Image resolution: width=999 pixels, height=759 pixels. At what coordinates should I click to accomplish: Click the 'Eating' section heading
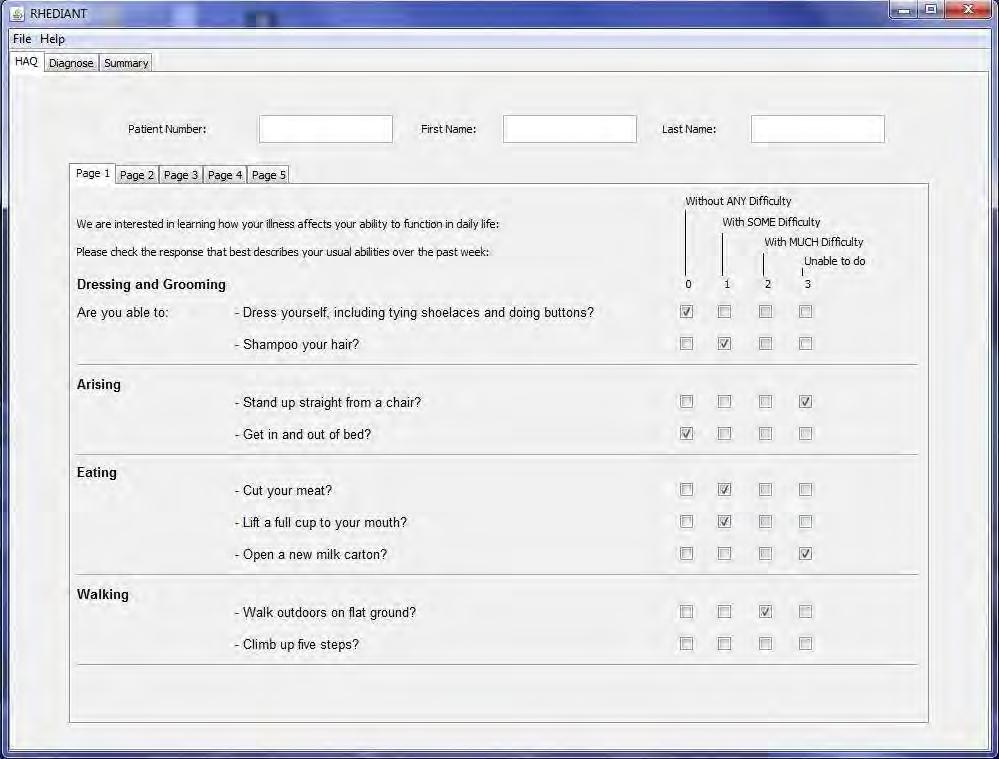tap(97, 472)
